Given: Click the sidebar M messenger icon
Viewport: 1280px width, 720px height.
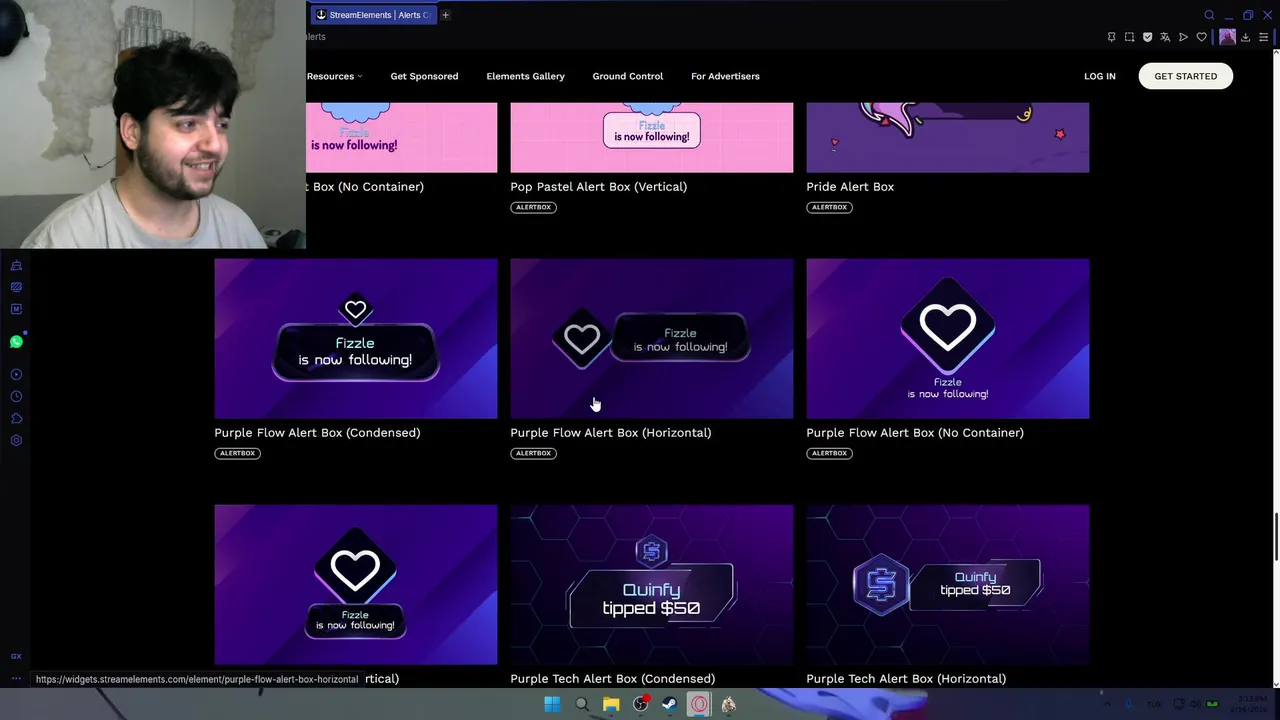Looking at the screenshot, I should click(x=16, y=309).
